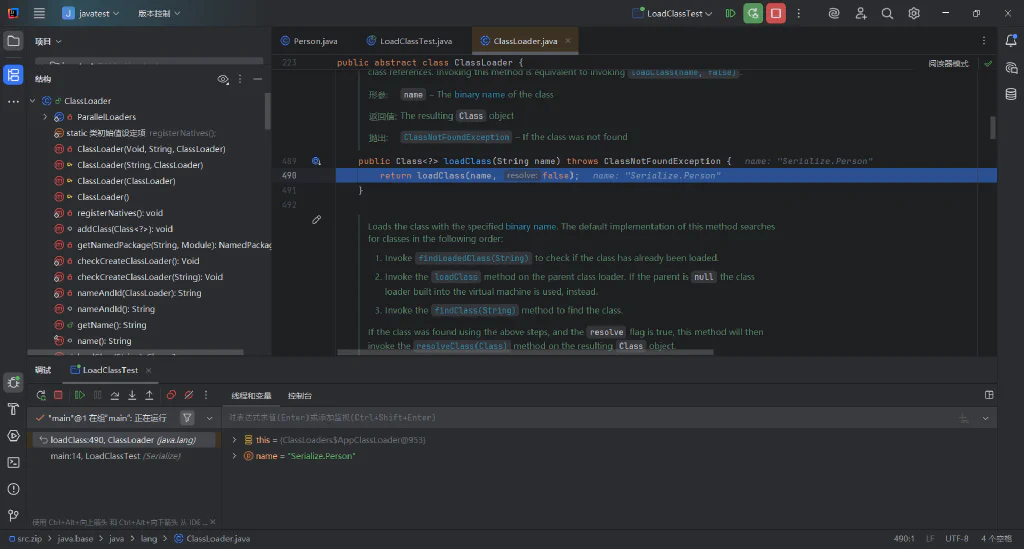This screenshot has width=1024, height=549.
Task: Rerun debug with green top button
Action: 753,13
